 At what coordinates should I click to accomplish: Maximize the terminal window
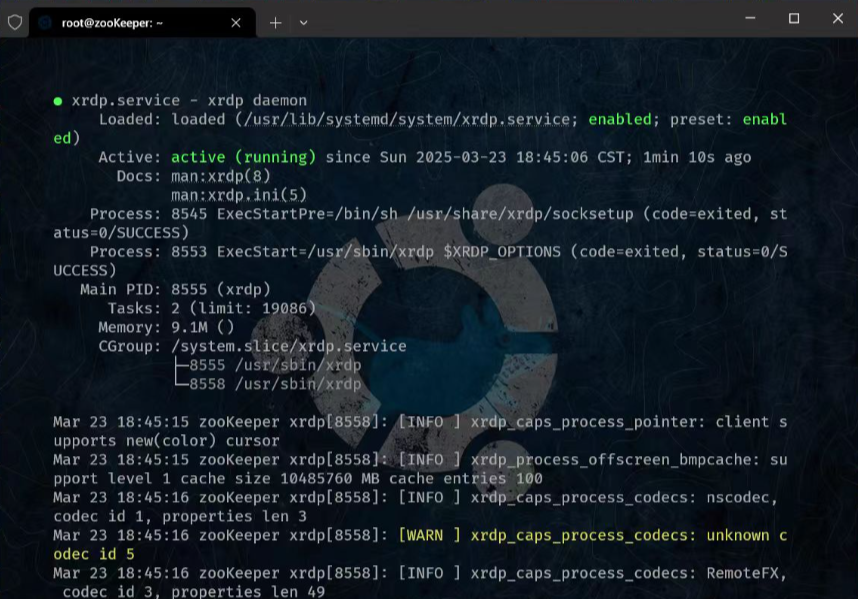coord(793,18)
